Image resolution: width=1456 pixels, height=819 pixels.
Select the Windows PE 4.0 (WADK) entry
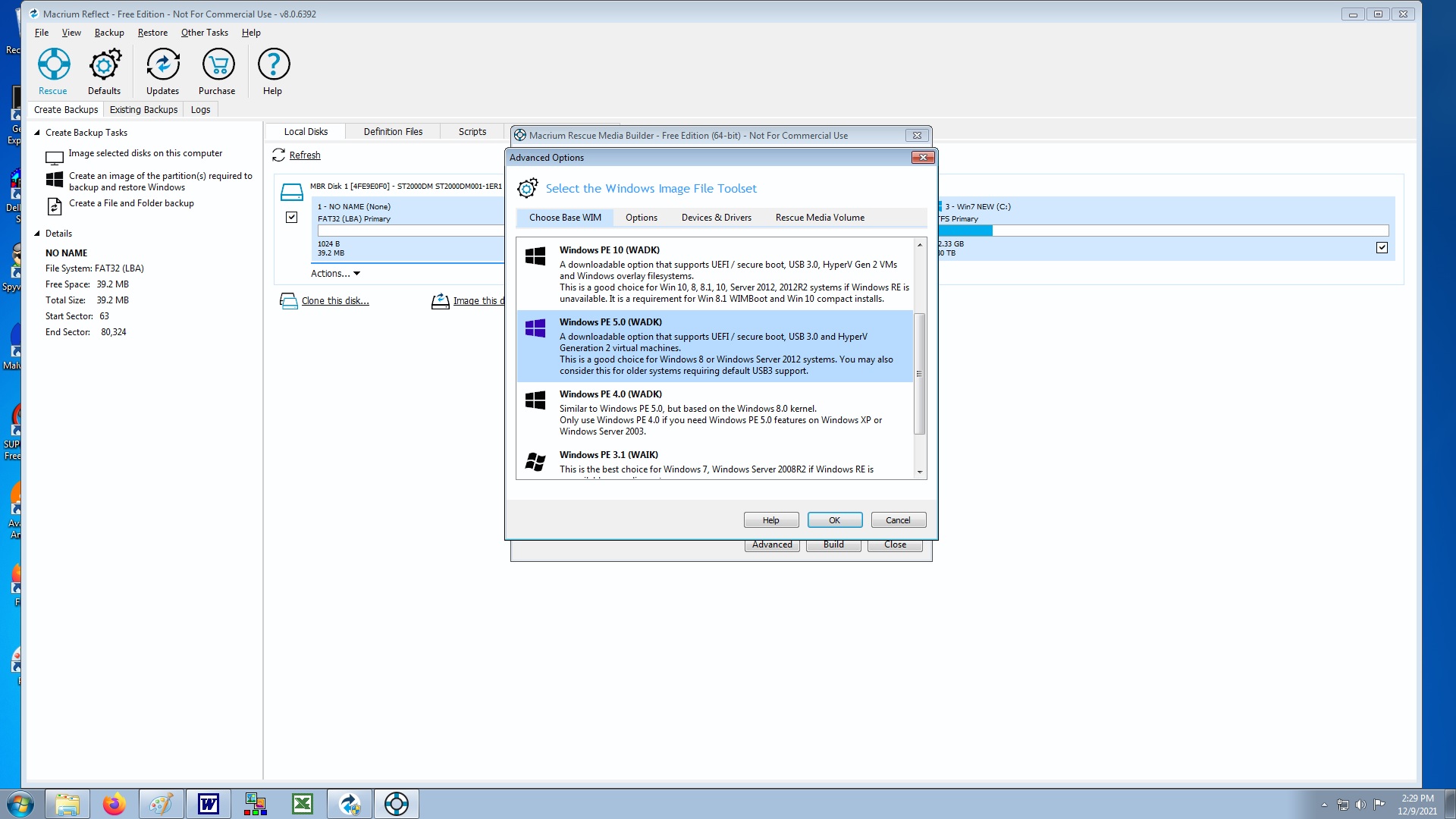[x=715, y=413]
